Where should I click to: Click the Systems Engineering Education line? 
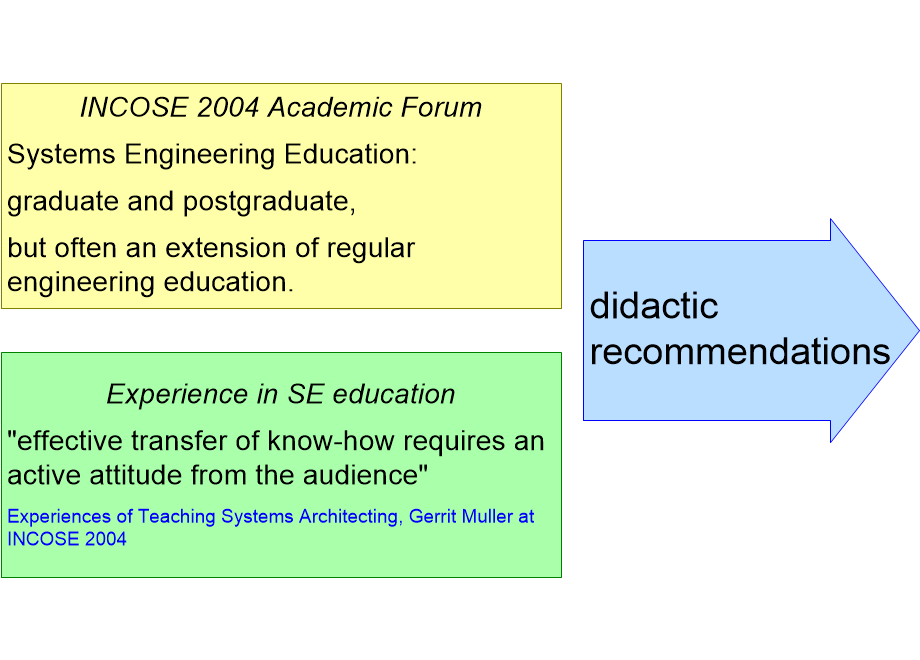(x=212, y=155)
